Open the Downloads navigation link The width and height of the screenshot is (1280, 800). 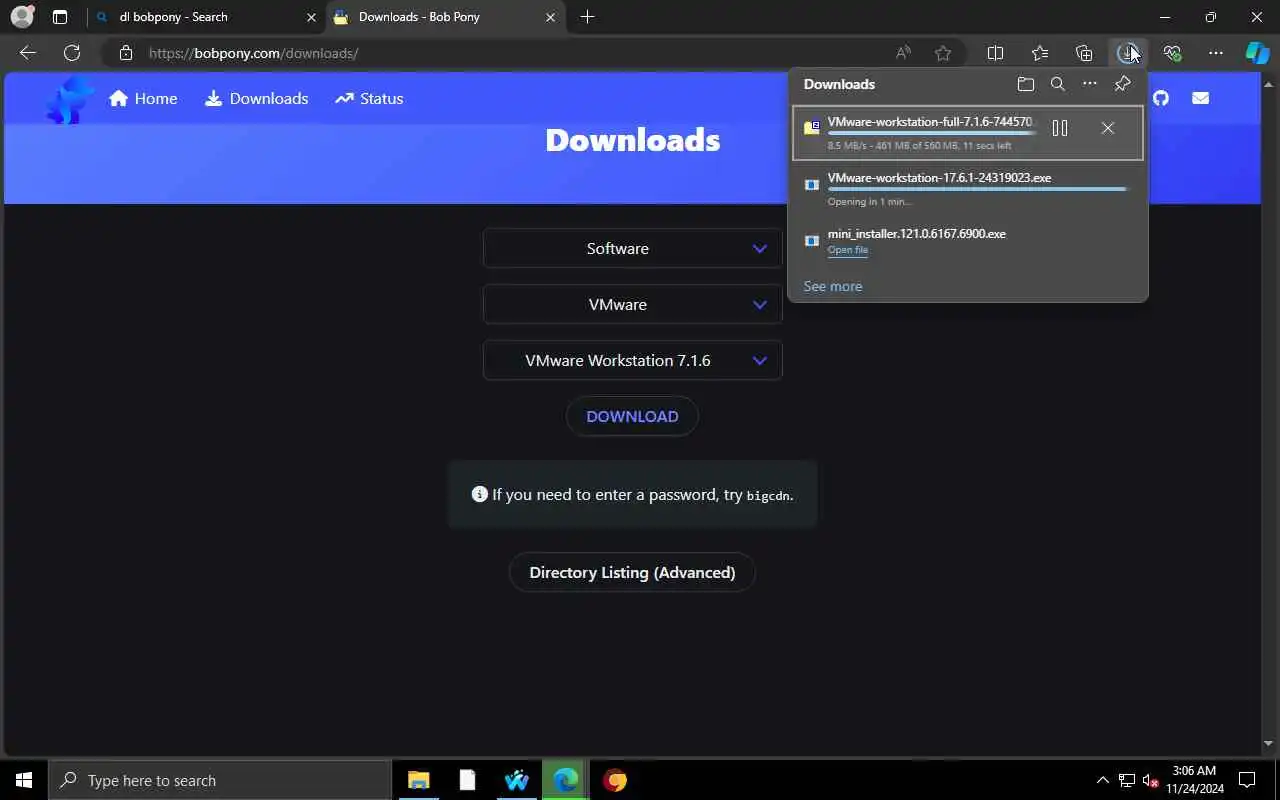pyautogui.click(x=256, y=98)
